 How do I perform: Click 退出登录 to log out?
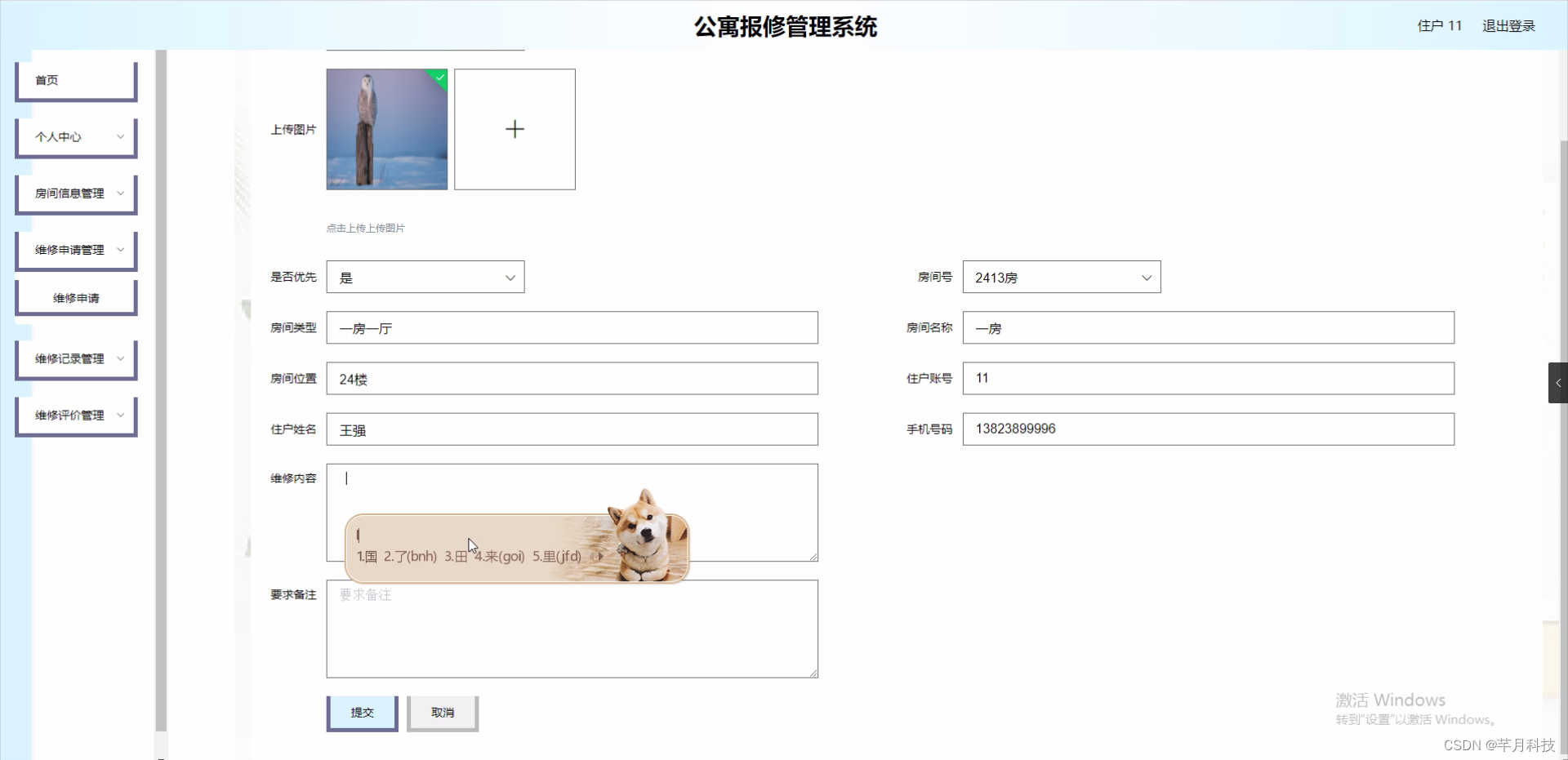1508,25
